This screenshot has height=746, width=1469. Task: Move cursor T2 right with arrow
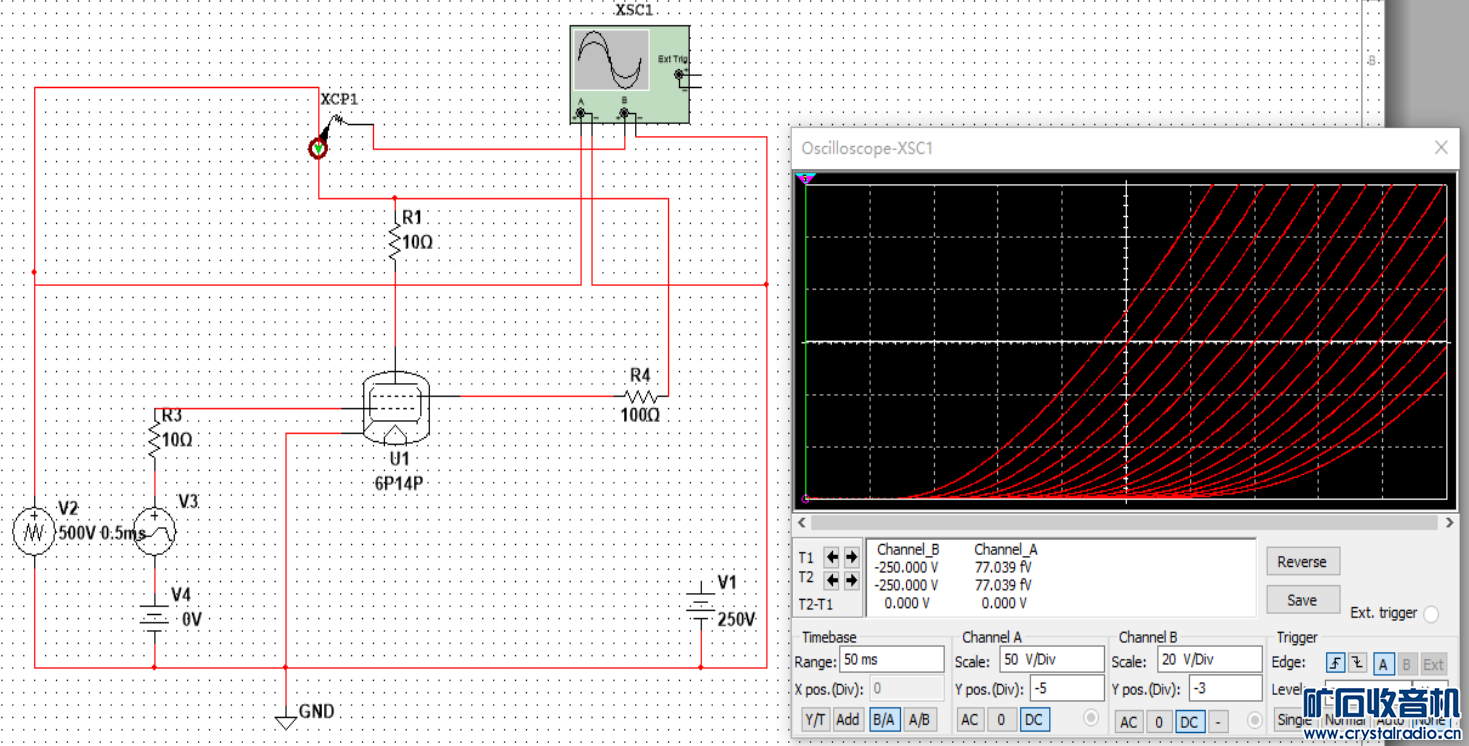[851, 580]
